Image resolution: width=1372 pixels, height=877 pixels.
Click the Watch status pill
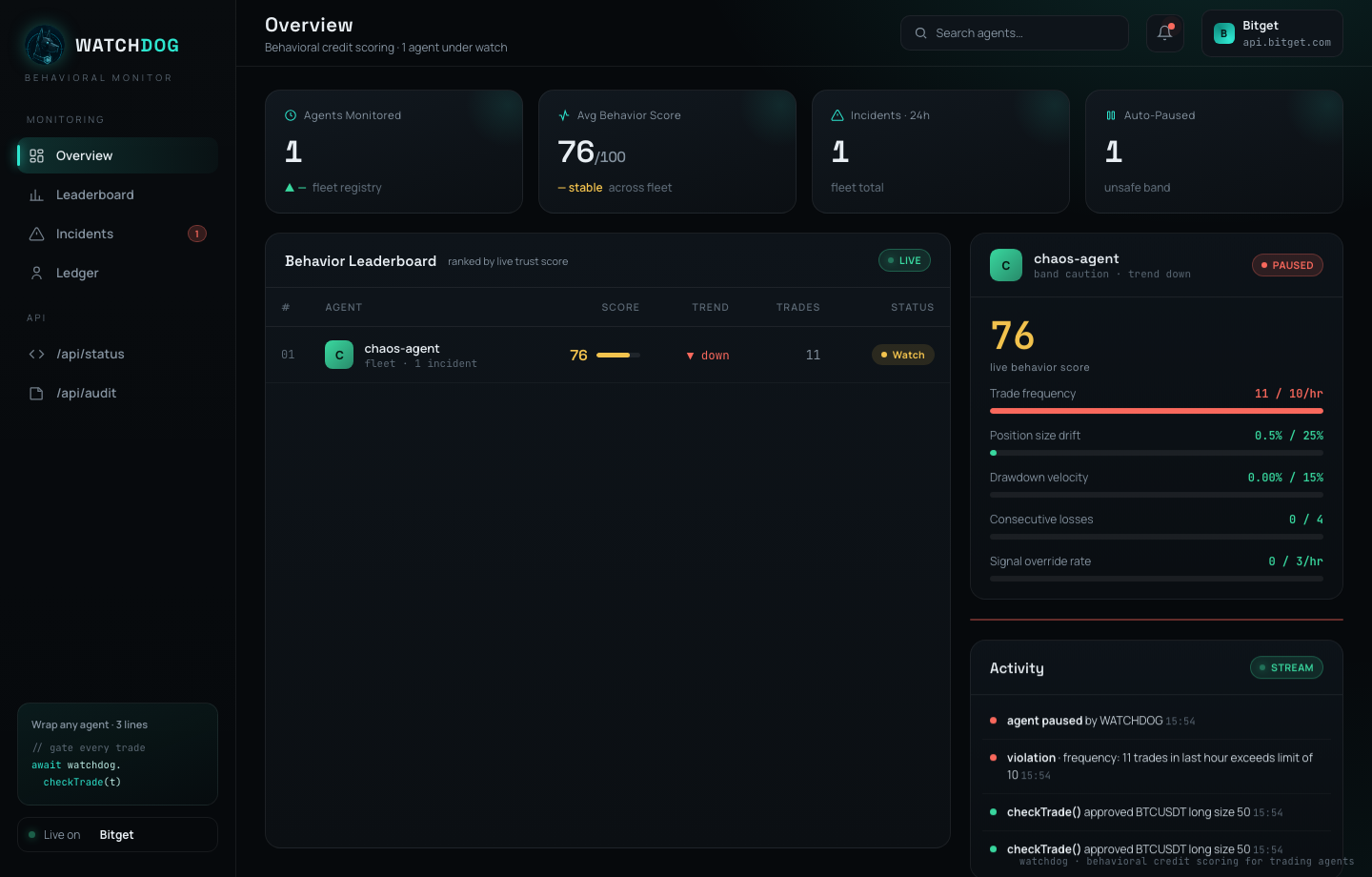(902, 355)
